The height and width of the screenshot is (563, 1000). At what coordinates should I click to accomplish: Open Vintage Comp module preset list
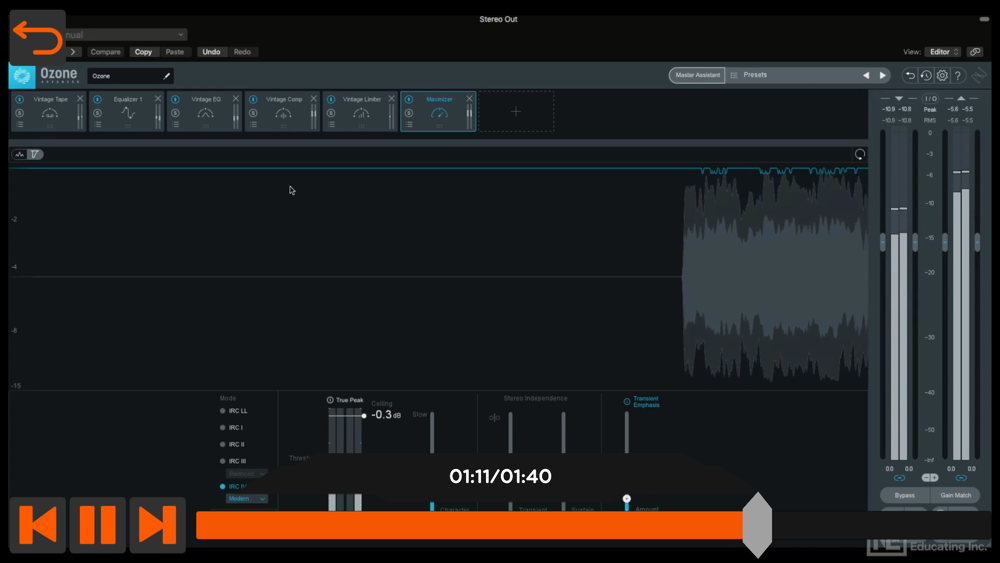253,124
